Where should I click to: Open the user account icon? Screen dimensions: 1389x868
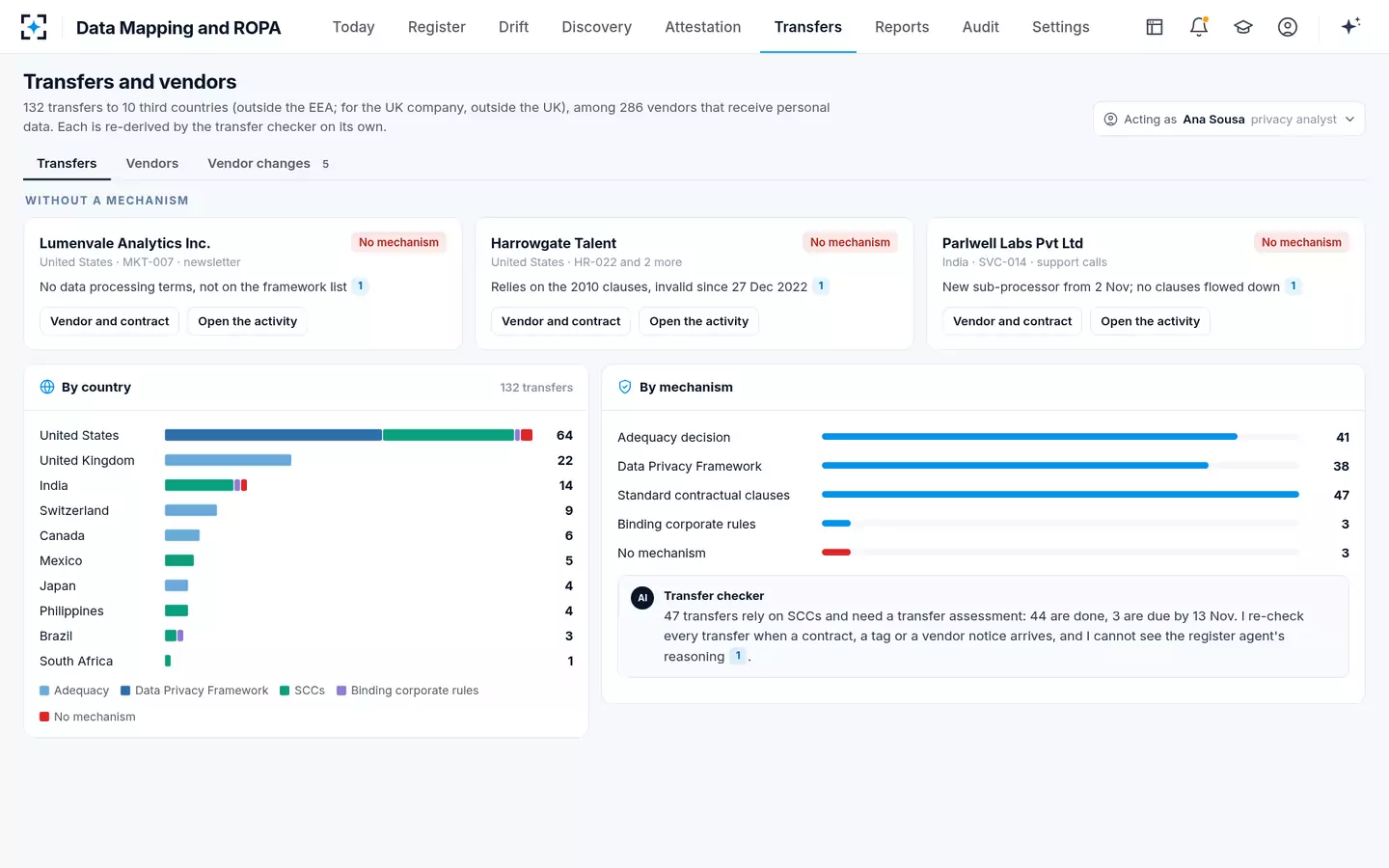pos(1288,27)
